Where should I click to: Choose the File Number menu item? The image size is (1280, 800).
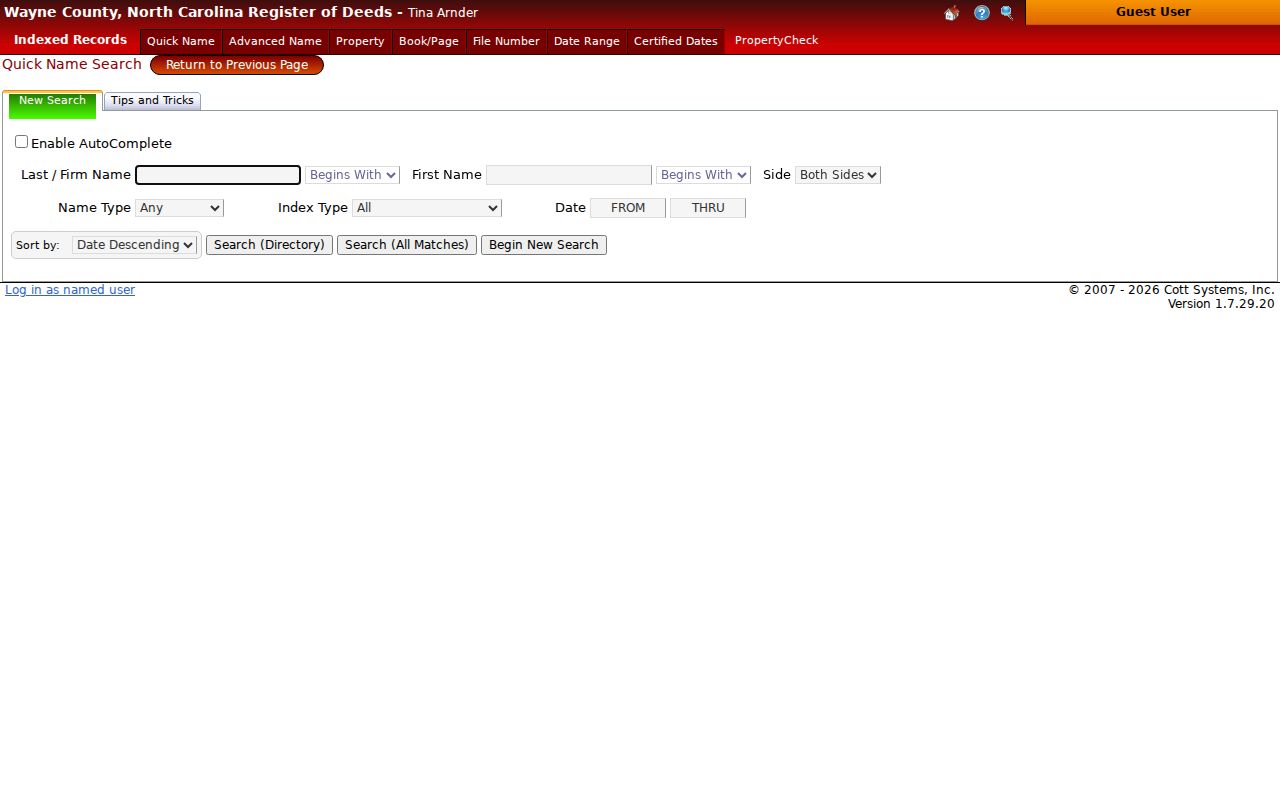point(506,41)
